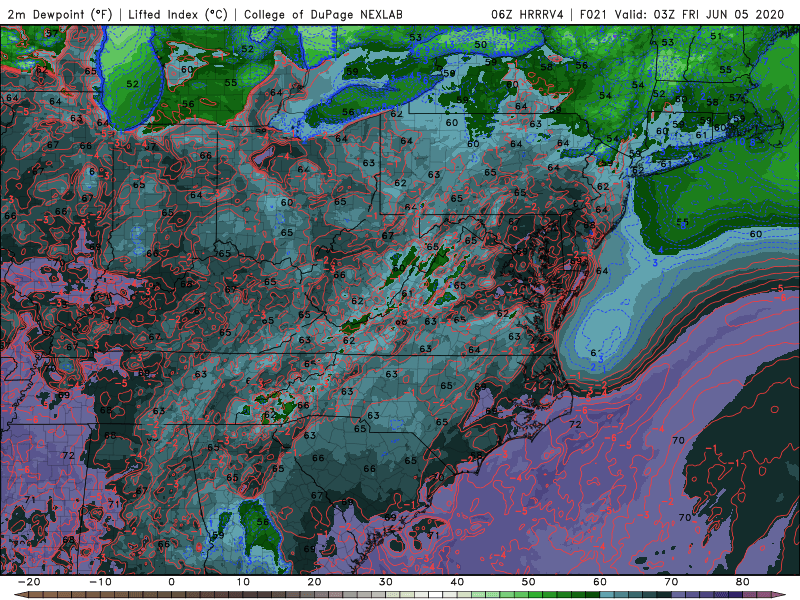Click the "-10" color scale label
This screenshot has width=800, height=600.
[x=100, y=582]
